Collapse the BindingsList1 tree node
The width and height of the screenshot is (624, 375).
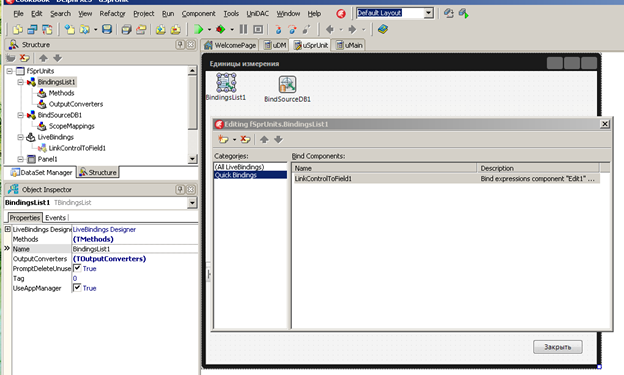20,82
